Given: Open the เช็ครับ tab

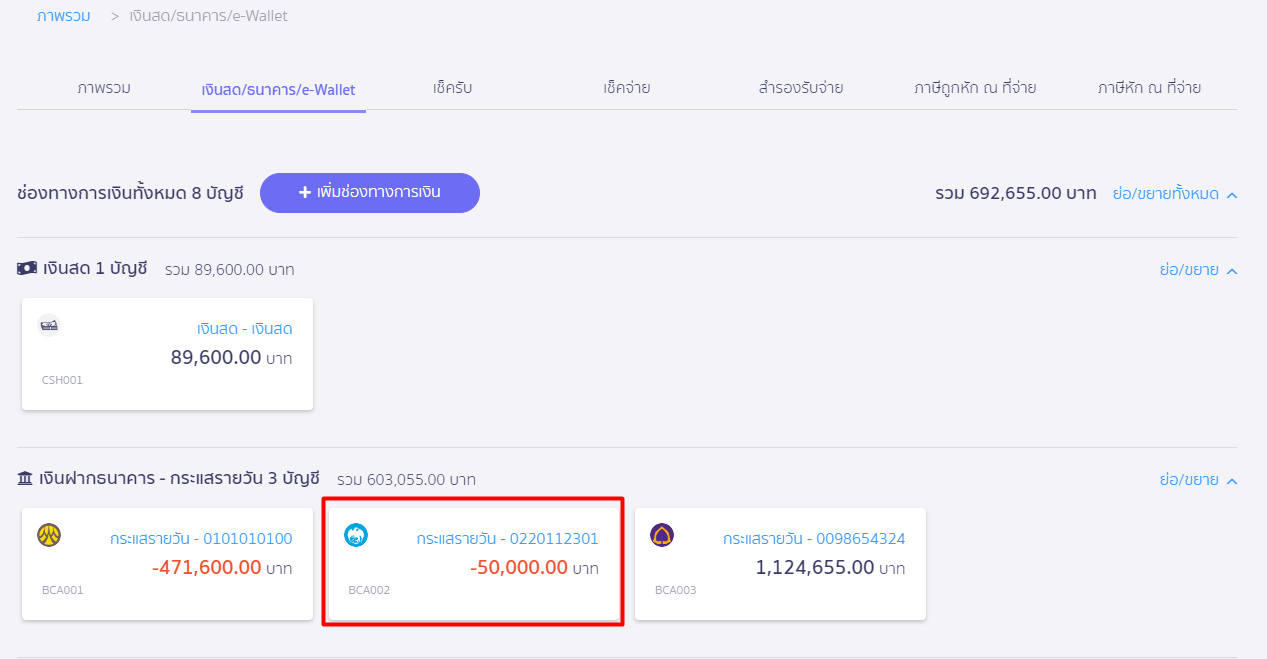Looking at the screenshot, I should tap(453, 88).
